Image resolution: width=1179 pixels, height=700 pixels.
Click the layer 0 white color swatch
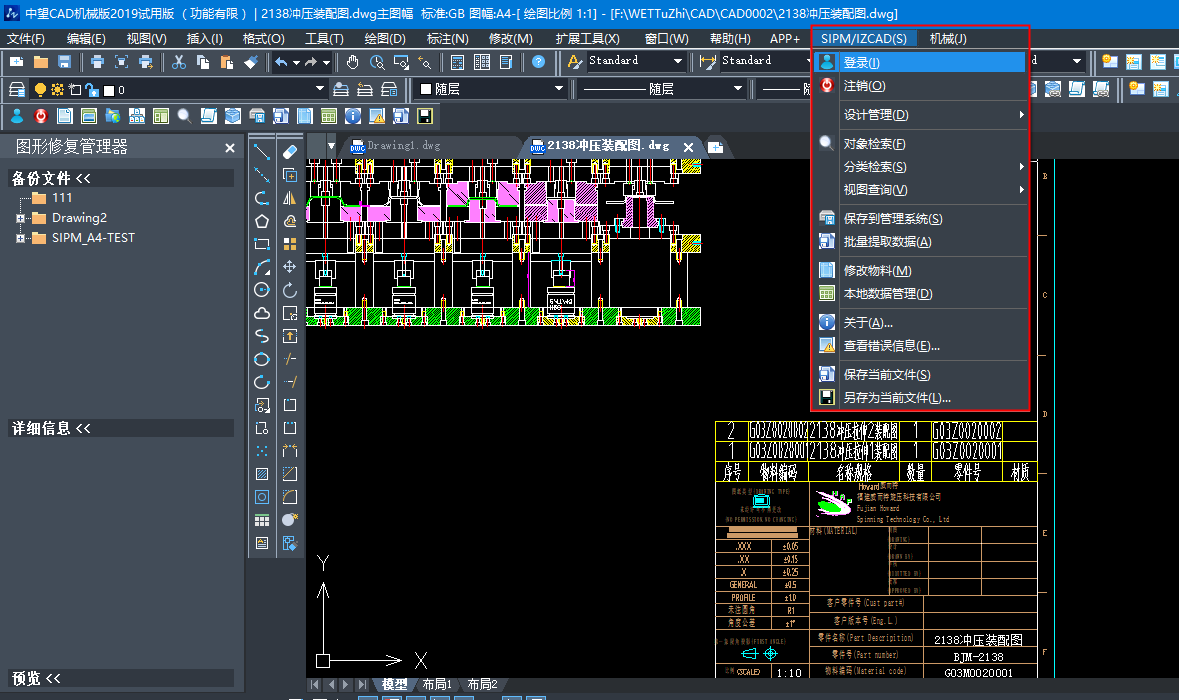pos(108,89)
